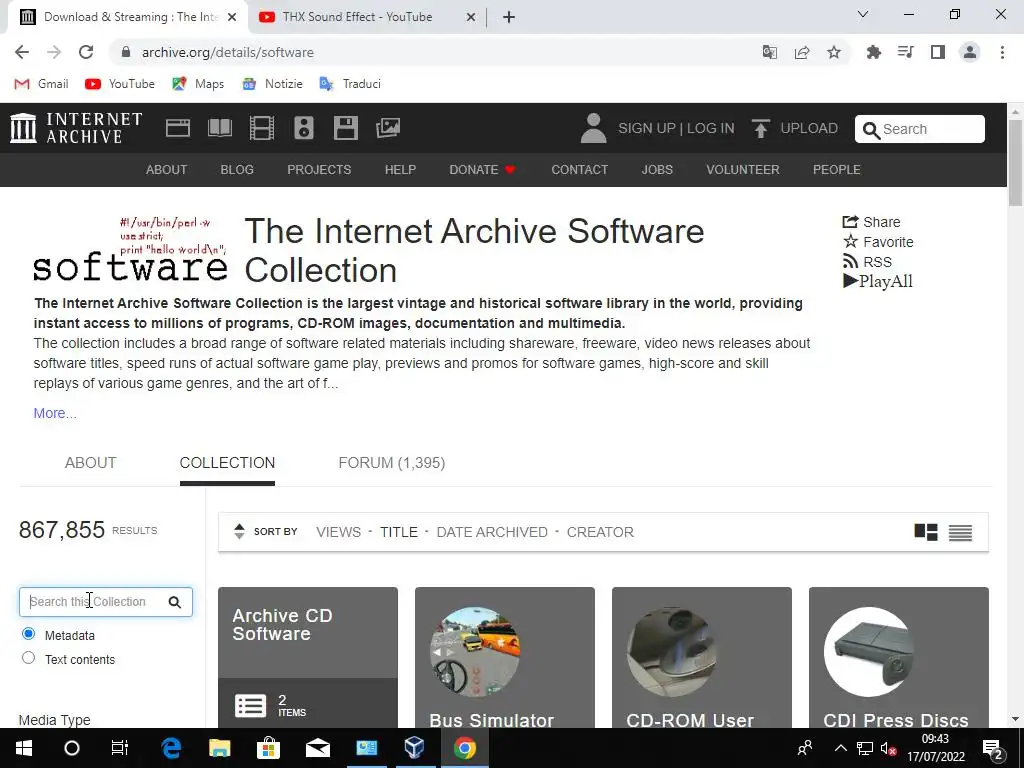The width and height of the screenshot is (1024, 768).
Task: Sort results by DATE ARCHIVED
Action: click(492, 532)
